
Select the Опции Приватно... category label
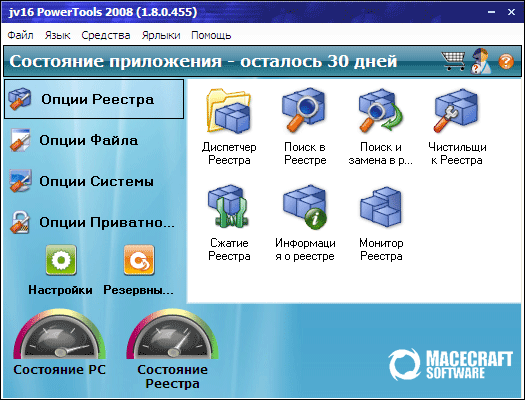pos(107,223)
